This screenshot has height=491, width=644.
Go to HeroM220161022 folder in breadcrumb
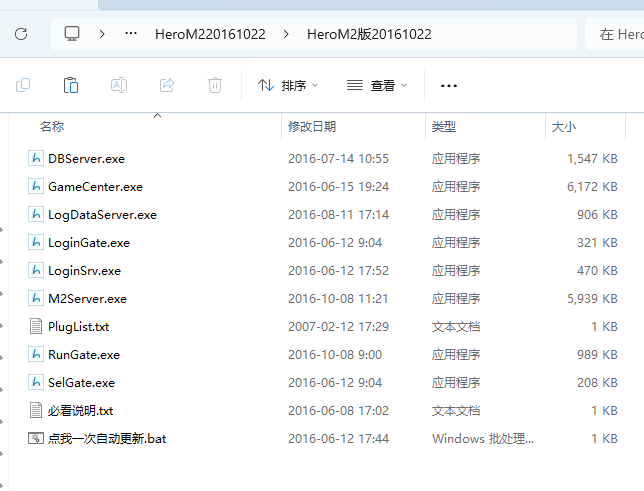(x=210, y=34)
